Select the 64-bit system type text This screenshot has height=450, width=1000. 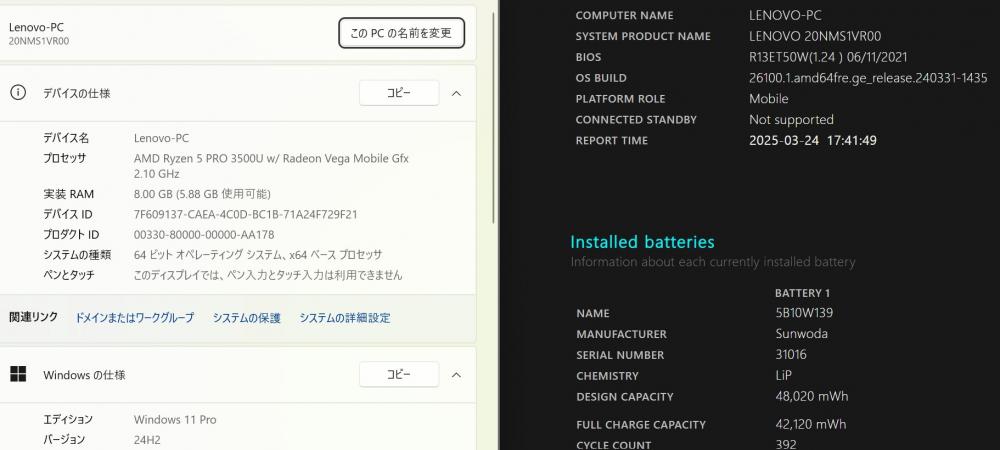(x=258, y=255)
